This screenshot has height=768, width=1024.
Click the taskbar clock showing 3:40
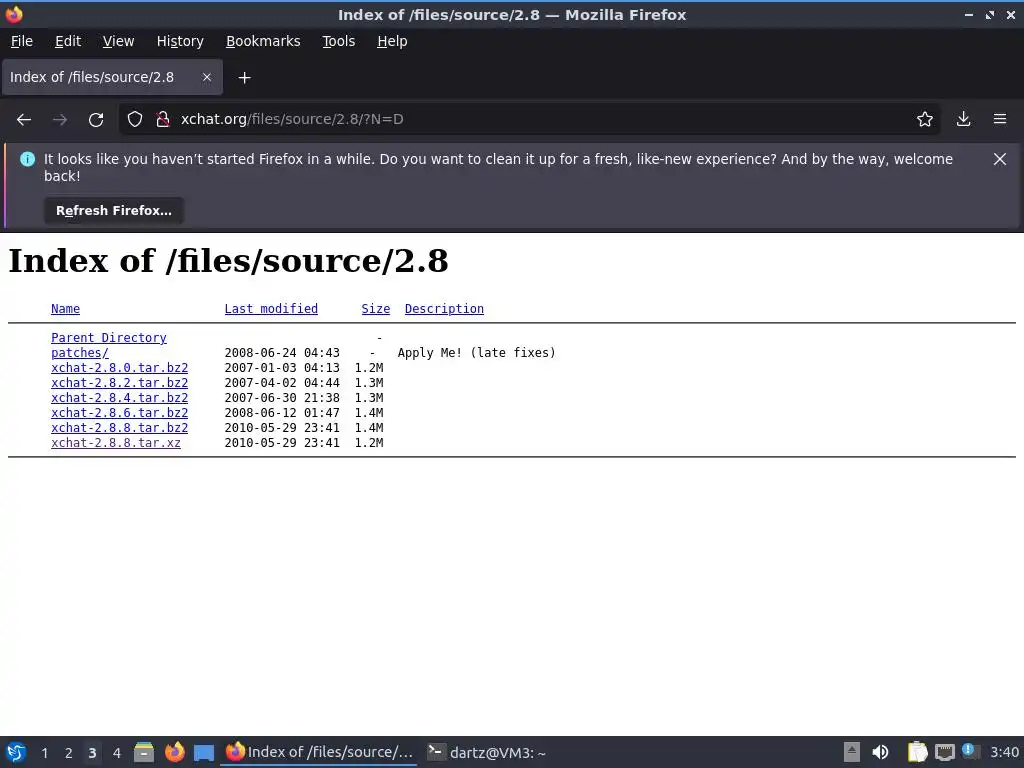[x=1004, y=752]
